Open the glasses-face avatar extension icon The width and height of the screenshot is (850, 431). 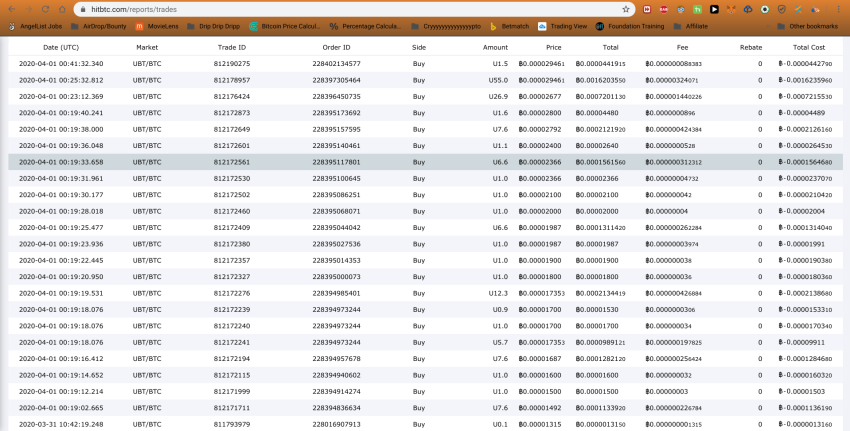coord(680,9)
